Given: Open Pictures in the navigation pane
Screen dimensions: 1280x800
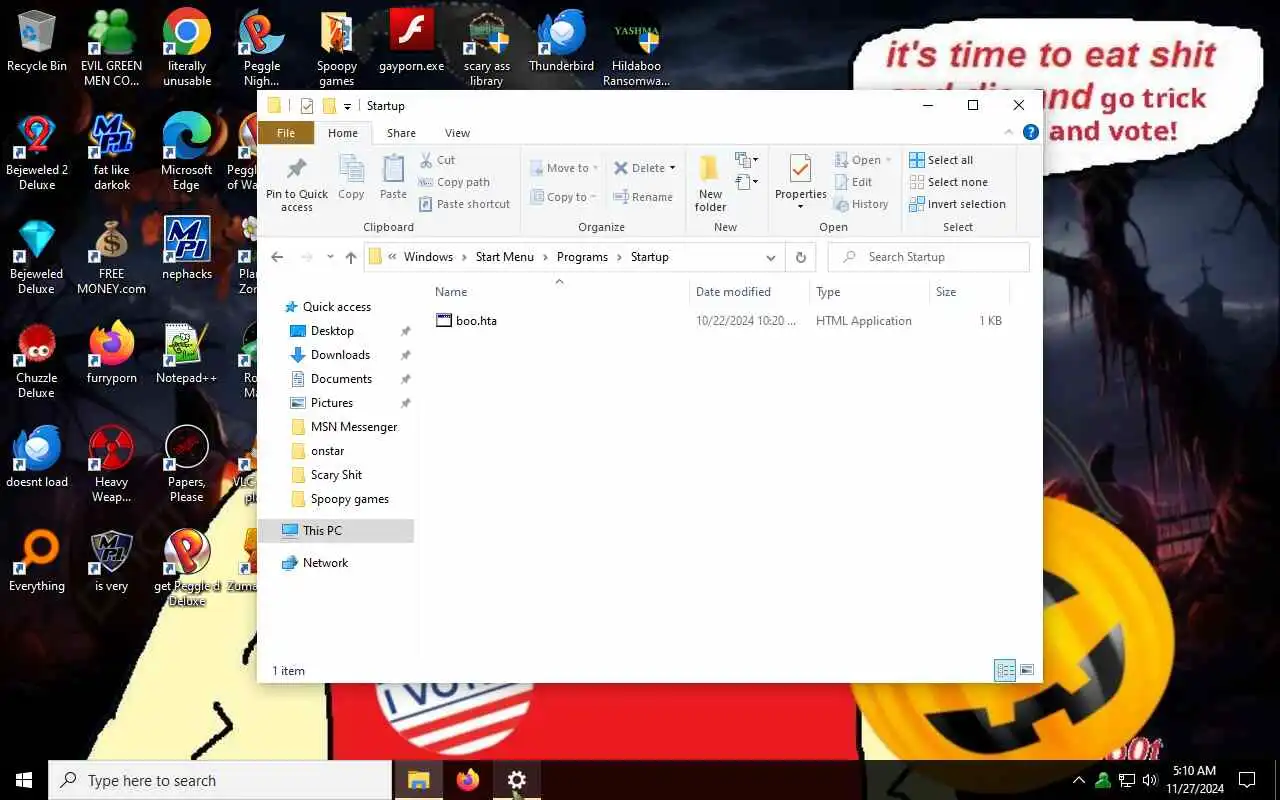Looking at the screenshot, I should tap(332, 403).
